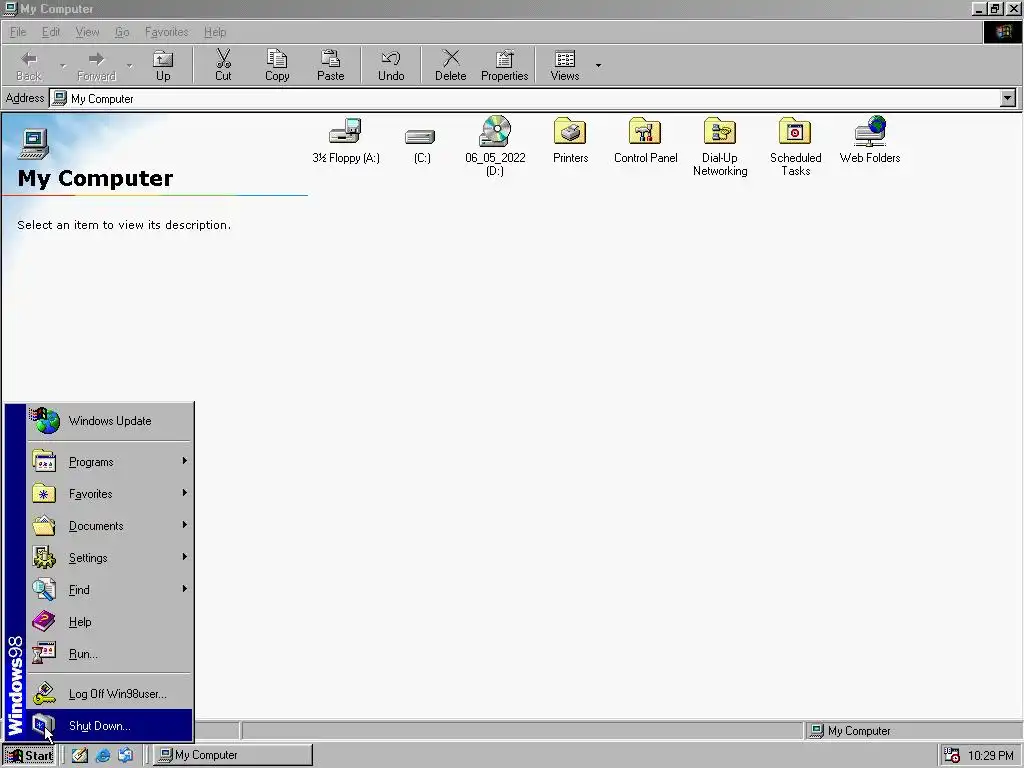Viewport: 1024px width, 768px height.
Task: Open Help from the Start menu
Action: 110,622
